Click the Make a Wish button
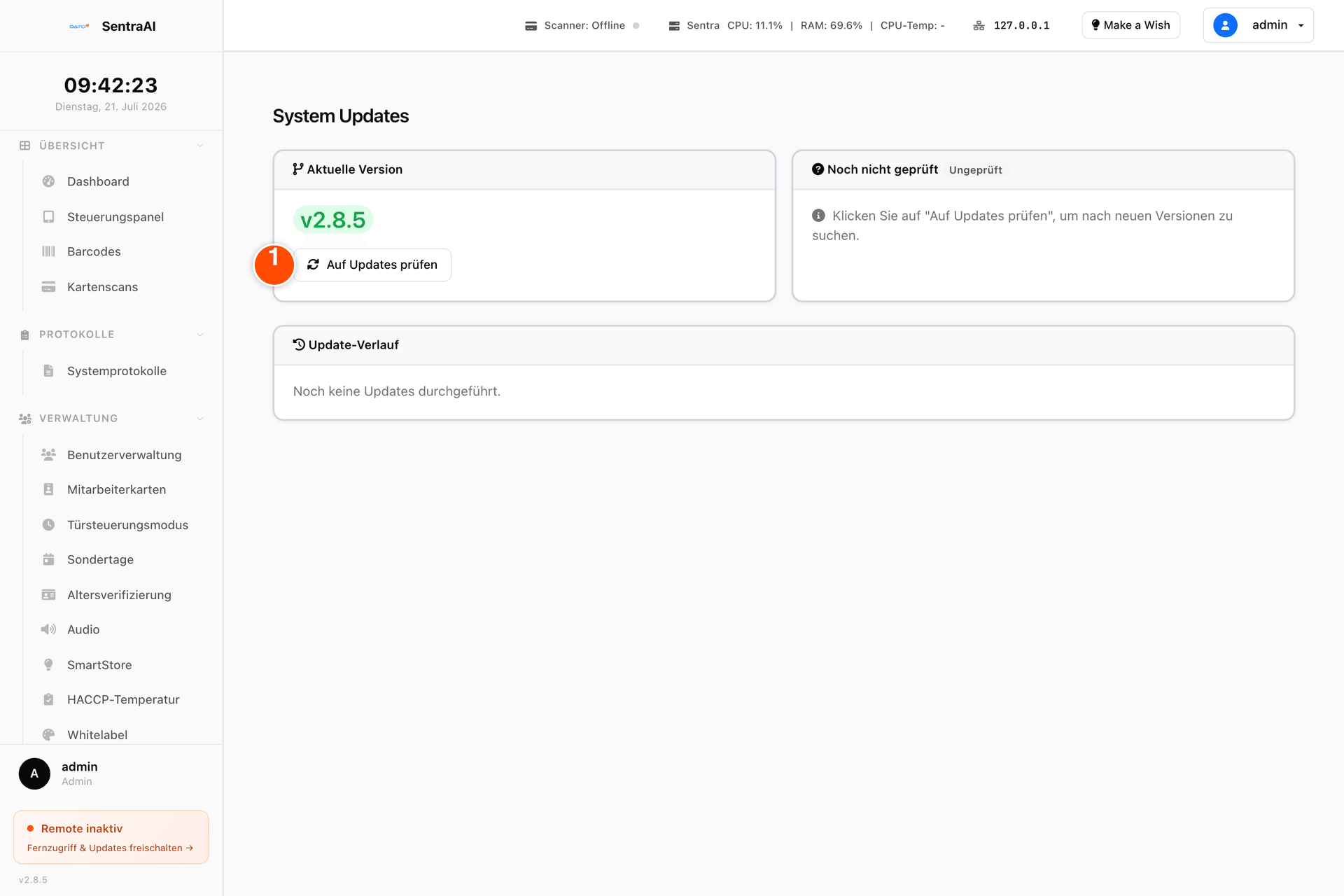This screenshot has width=1344, height=896. [x=1130, y=25]
